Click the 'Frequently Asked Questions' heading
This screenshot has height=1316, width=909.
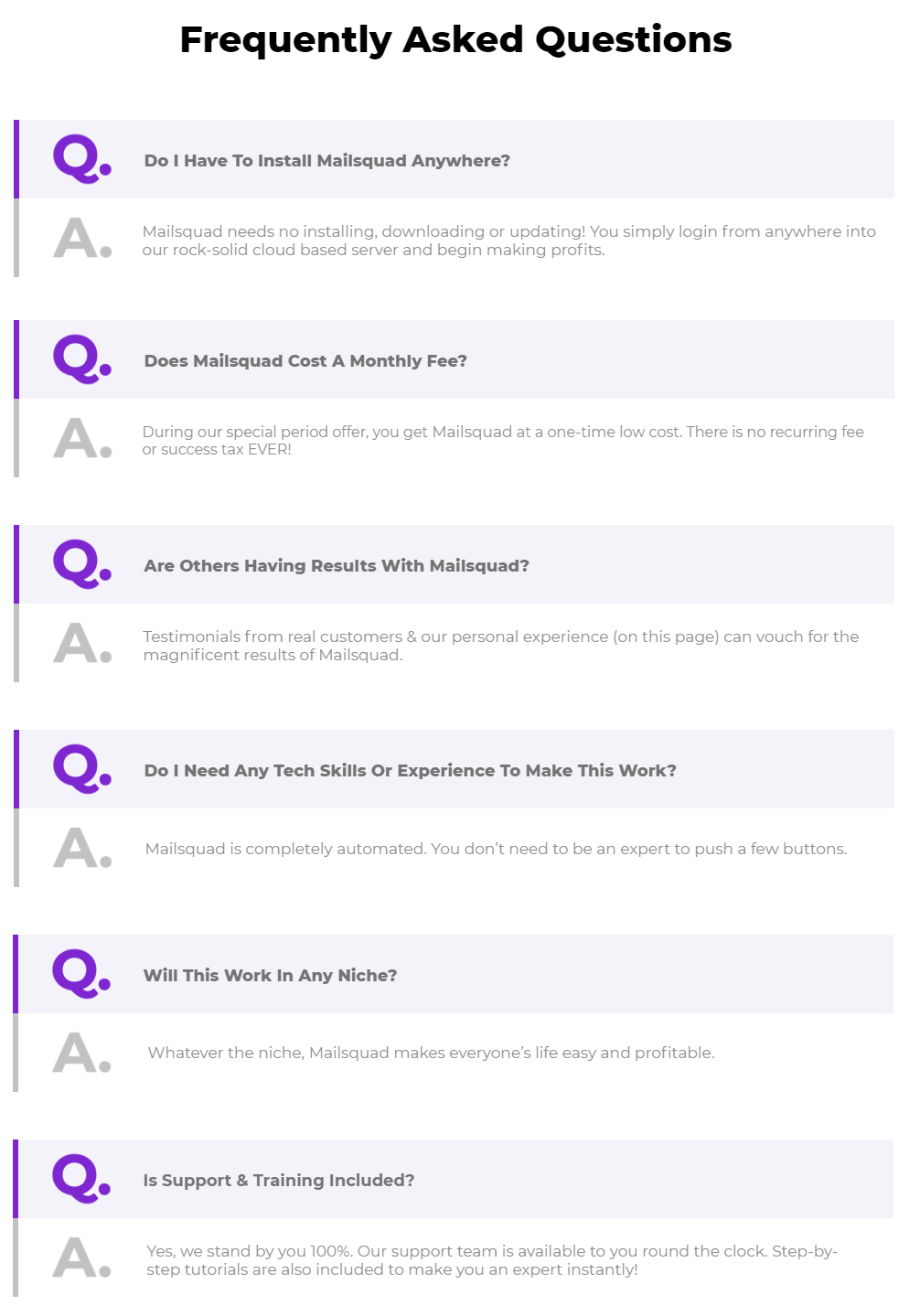pyautogui.click(x=455, y=40)
